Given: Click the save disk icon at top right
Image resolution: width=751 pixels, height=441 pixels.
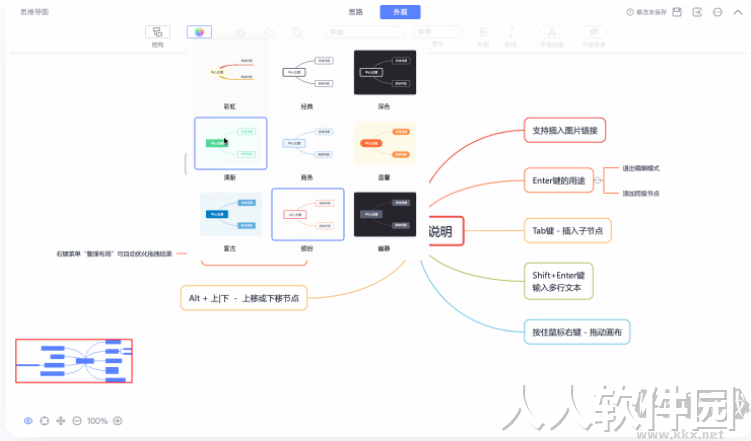Looking at the screenshot, I should [677, 12].
